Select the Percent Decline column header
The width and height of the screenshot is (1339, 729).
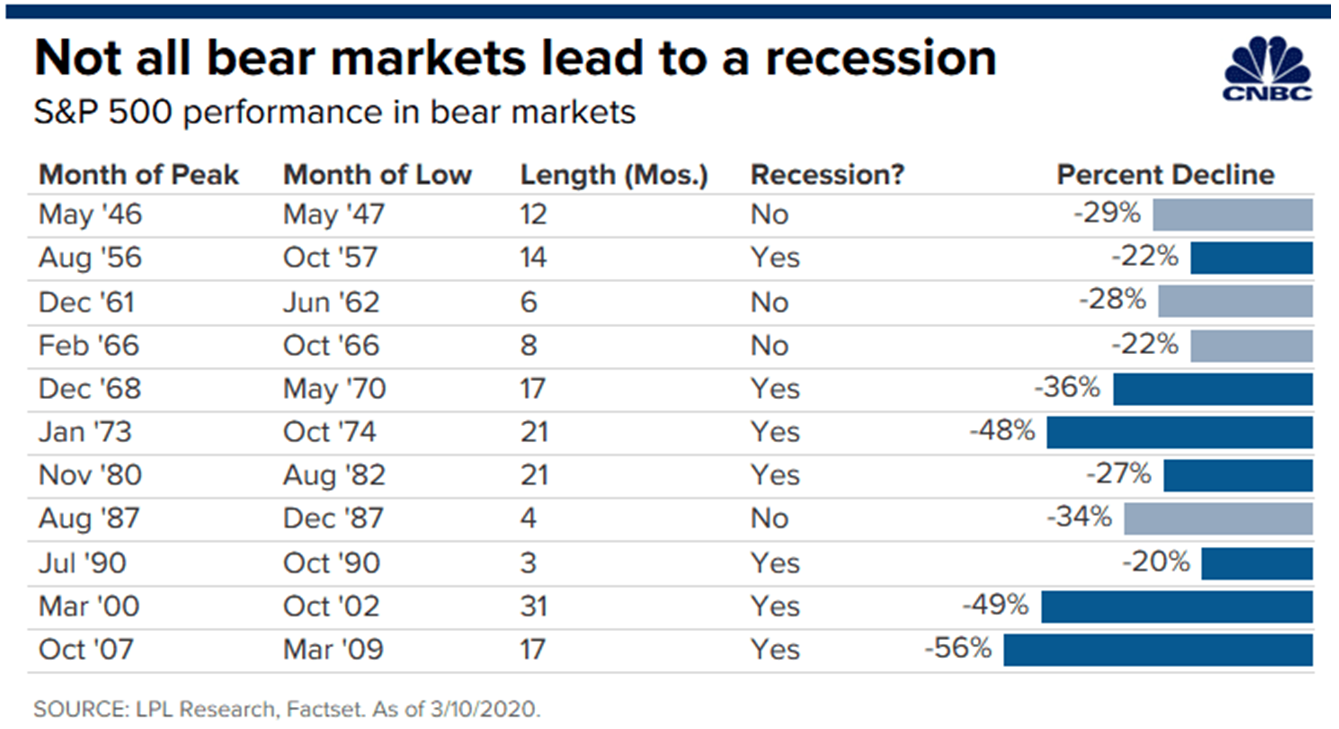pyautogui.click(x=1166, y=175)
